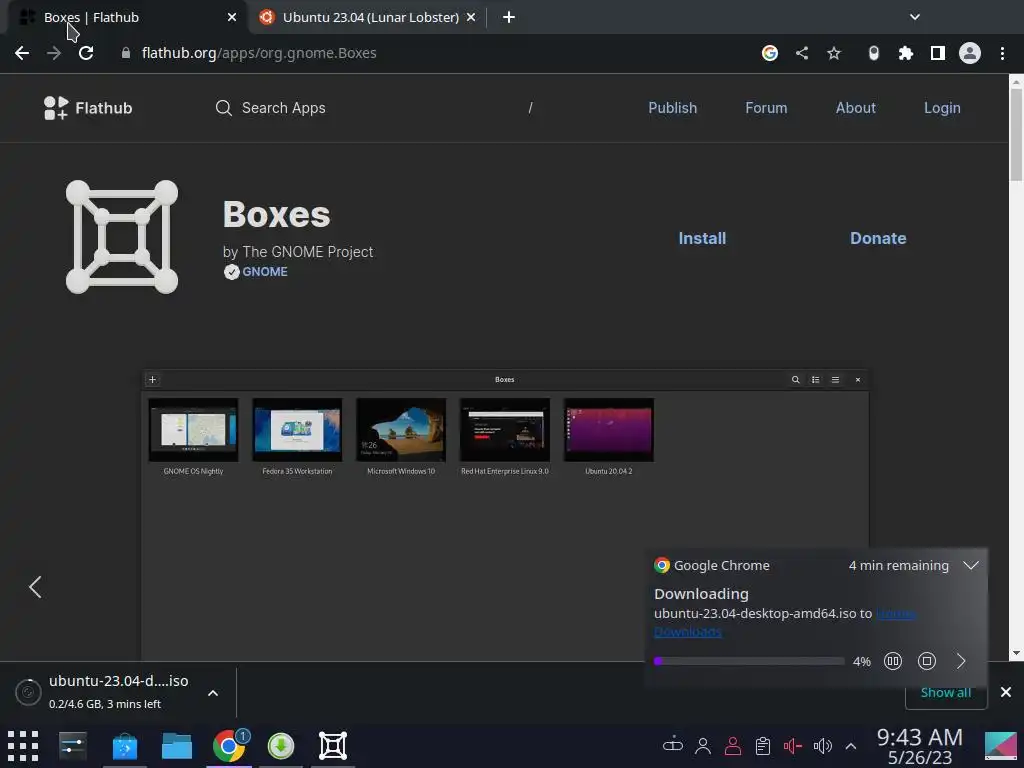Click the muted microphone tray icon
The image size is (1024, 768).
coord(792,746)
